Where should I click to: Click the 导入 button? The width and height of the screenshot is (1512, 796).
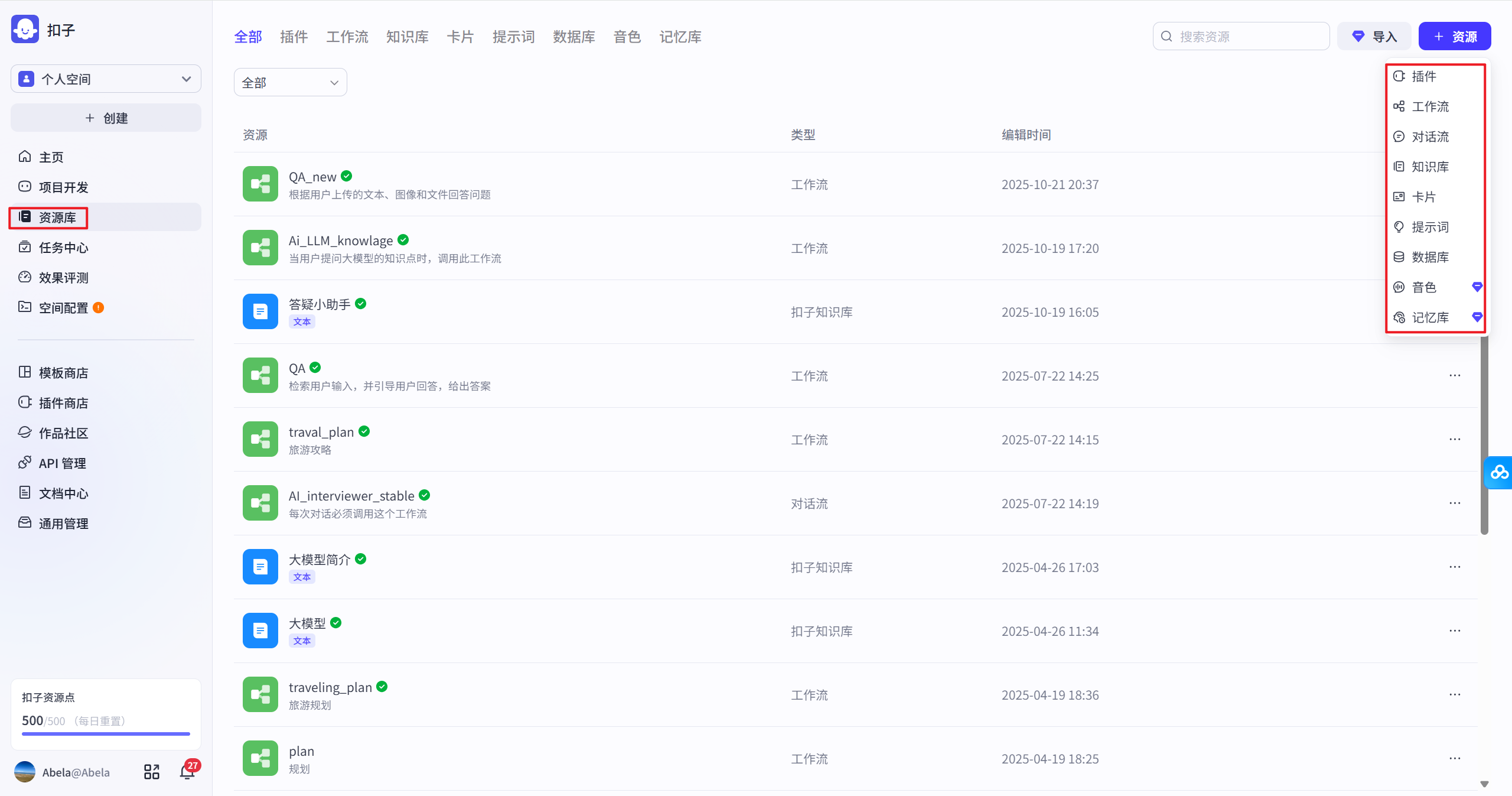point(1374,37)
